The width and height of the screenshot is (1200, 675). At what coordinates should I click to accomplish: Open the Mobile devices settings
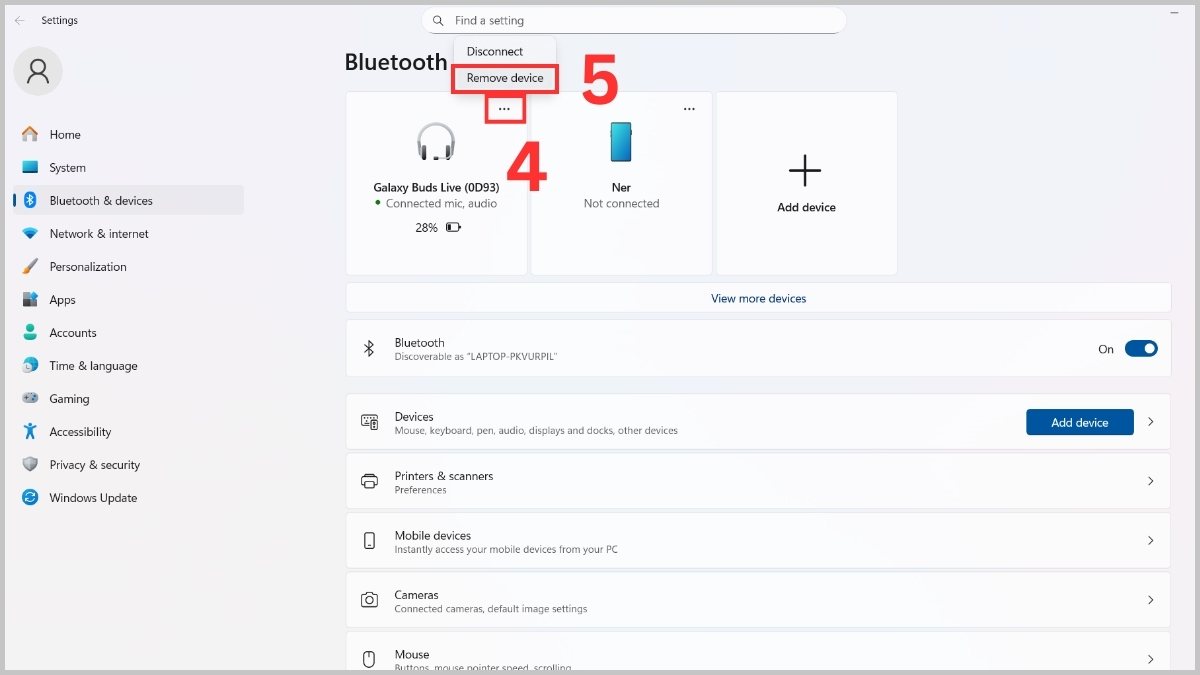pyautogui.click(x=758, y=540)
